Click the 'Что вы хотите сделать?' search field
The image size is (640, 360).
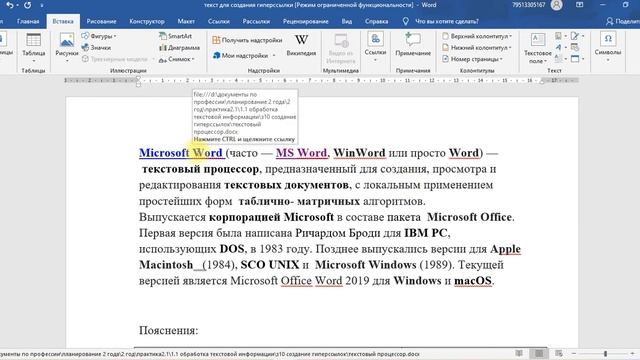(x=447, y=21)
